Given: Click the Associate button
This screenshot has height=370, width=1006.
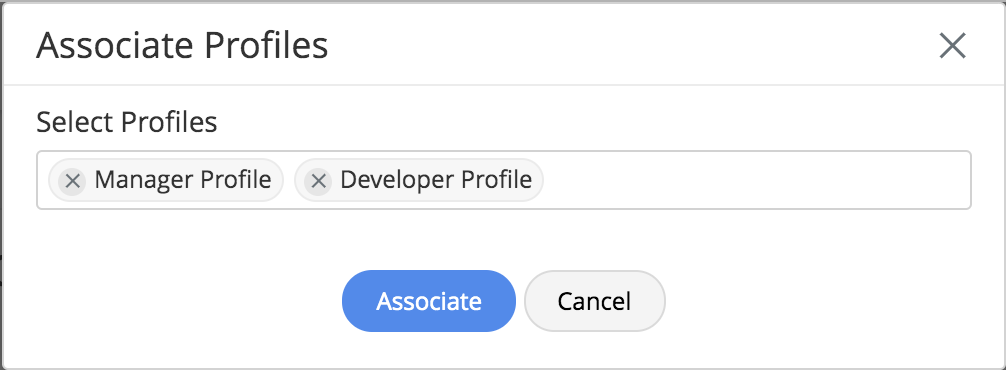Looking at the screenshot, I should point(429,301).
